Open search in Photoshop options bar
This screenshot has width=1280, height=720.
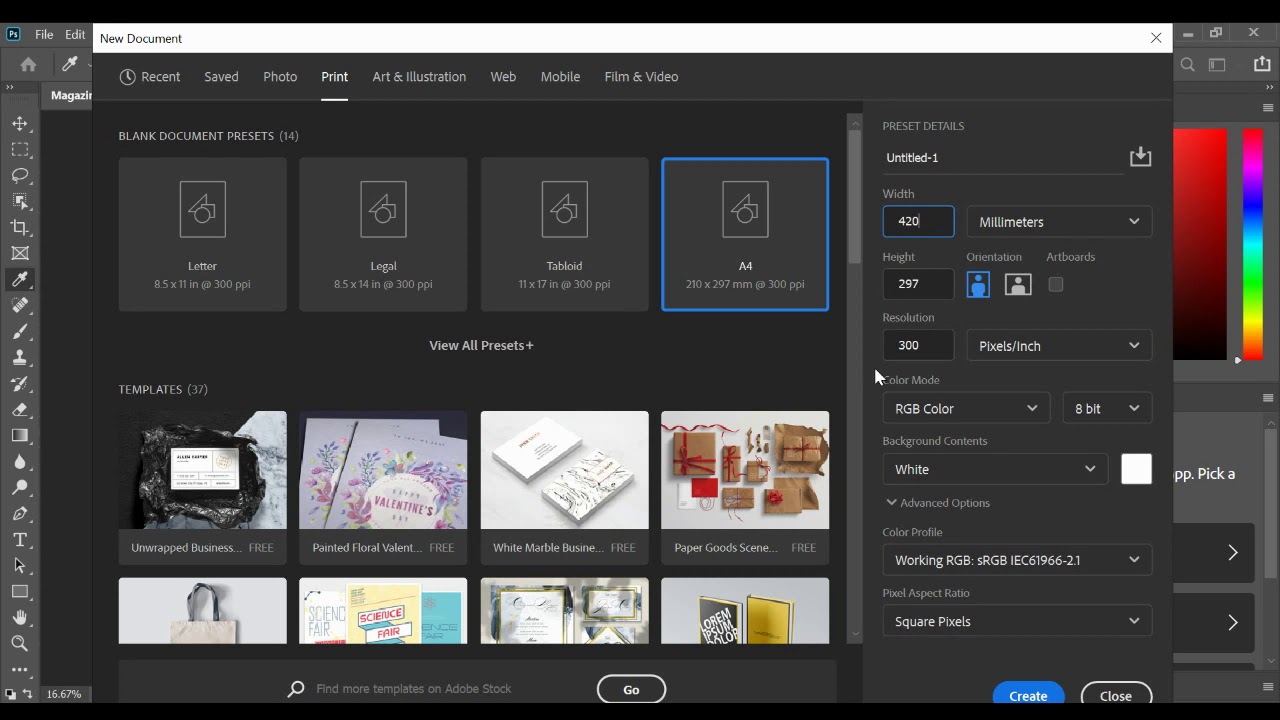pos(1188,65)
